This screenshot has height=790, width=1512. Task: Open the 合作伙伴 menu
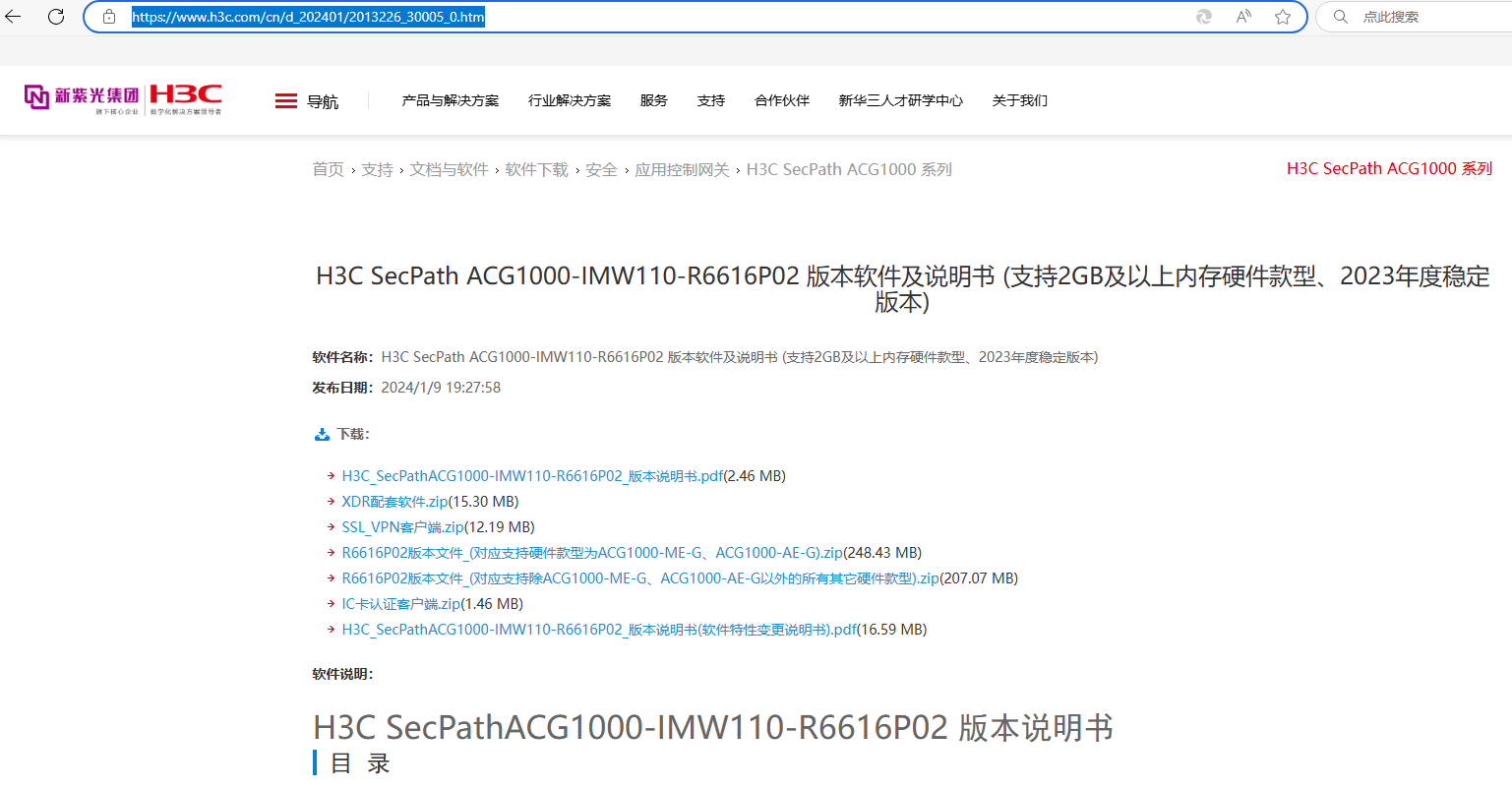pos(782,100)
